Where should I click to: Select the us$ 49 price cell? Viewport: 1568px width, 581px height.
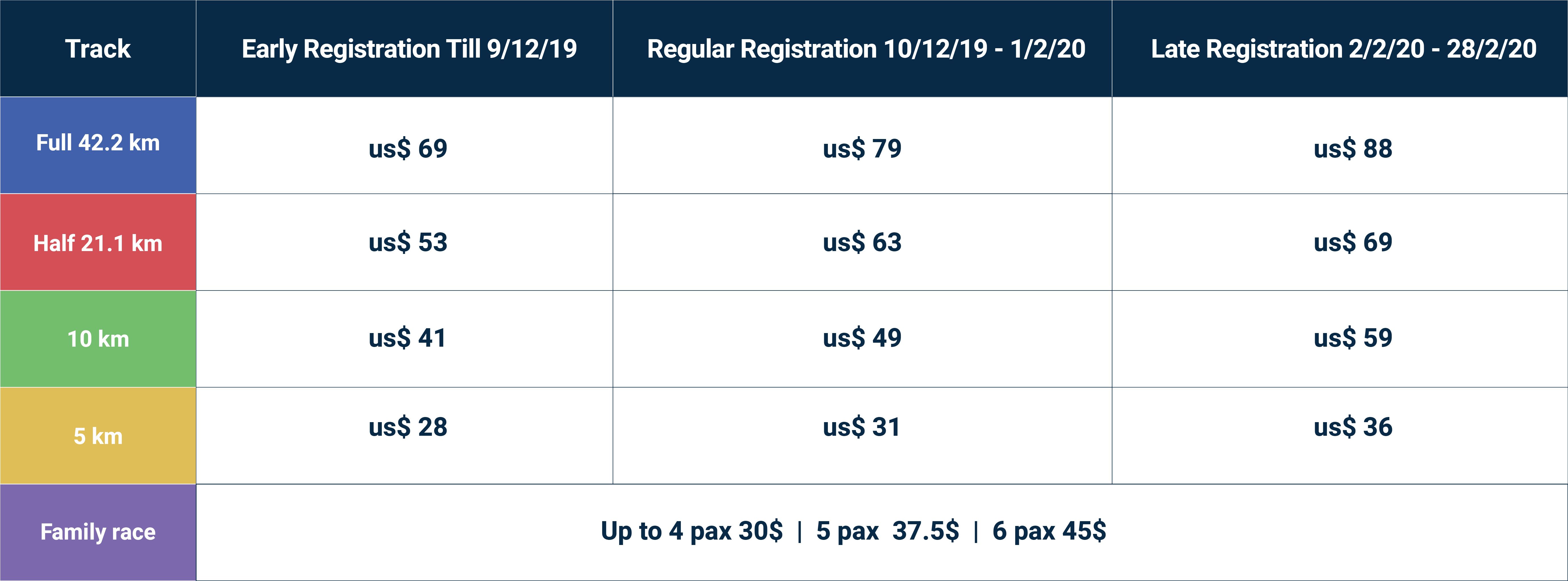[x=862, y=338]
